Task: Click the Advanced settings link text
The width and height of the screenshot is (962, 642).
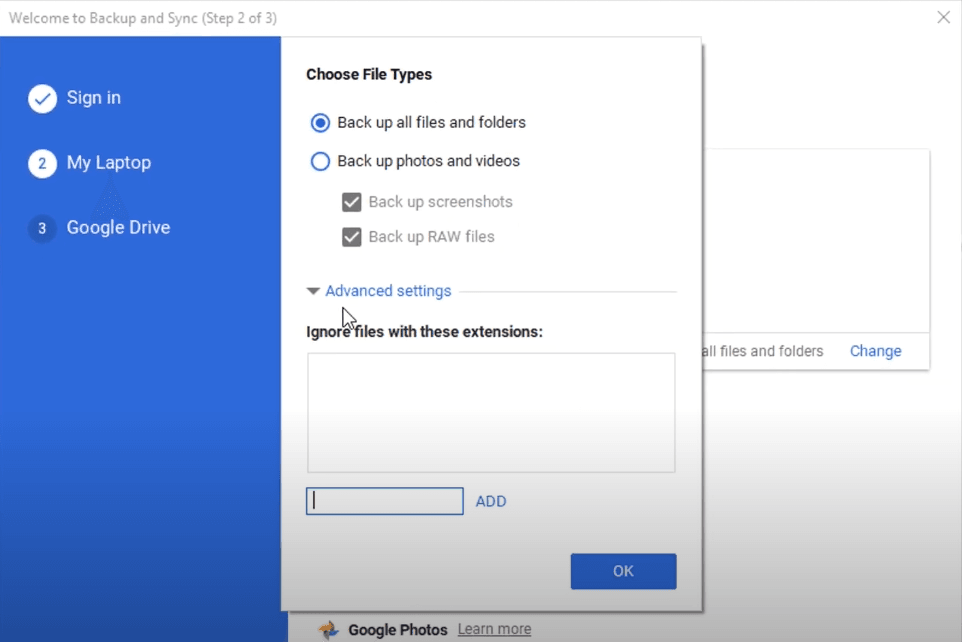Action: [388, 291]
